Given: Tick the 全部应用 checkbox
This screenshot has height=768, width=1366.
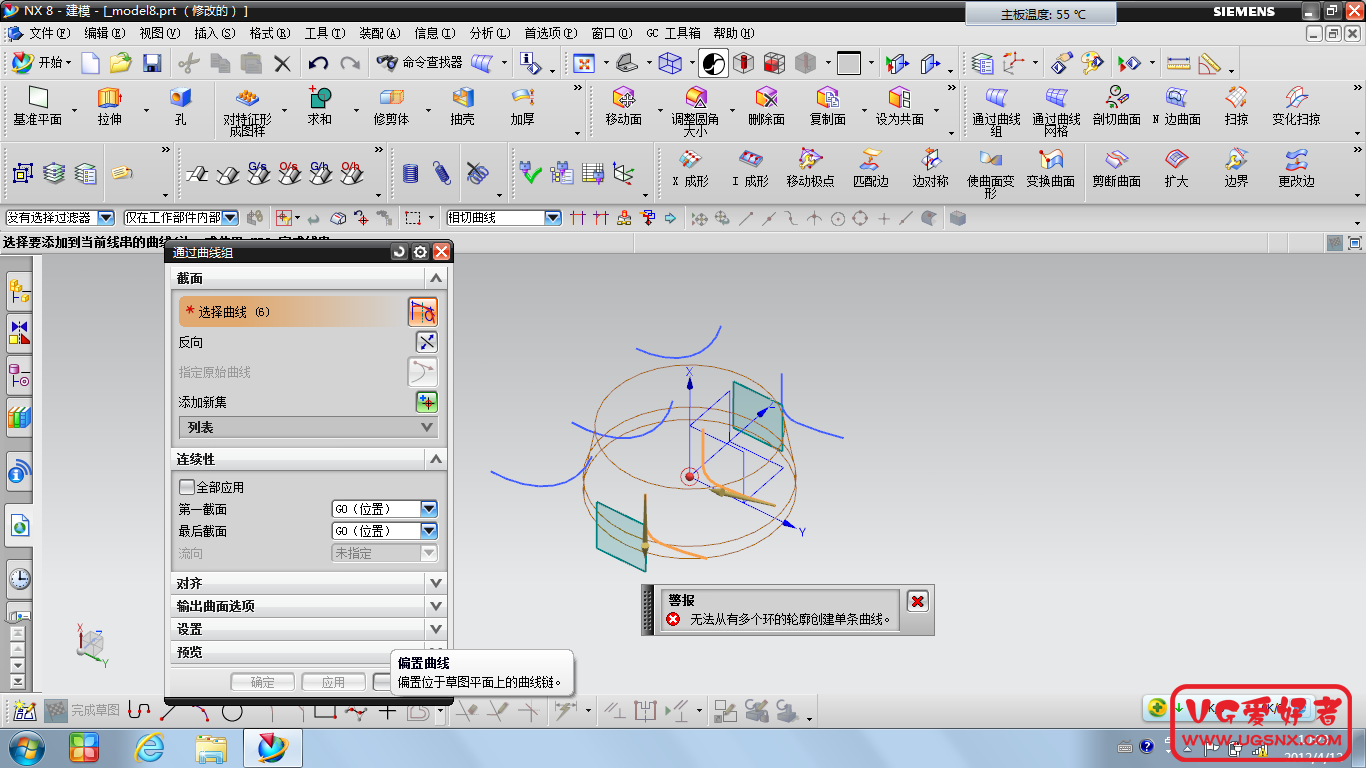Looking at the screenshot, I should (186, 487).
